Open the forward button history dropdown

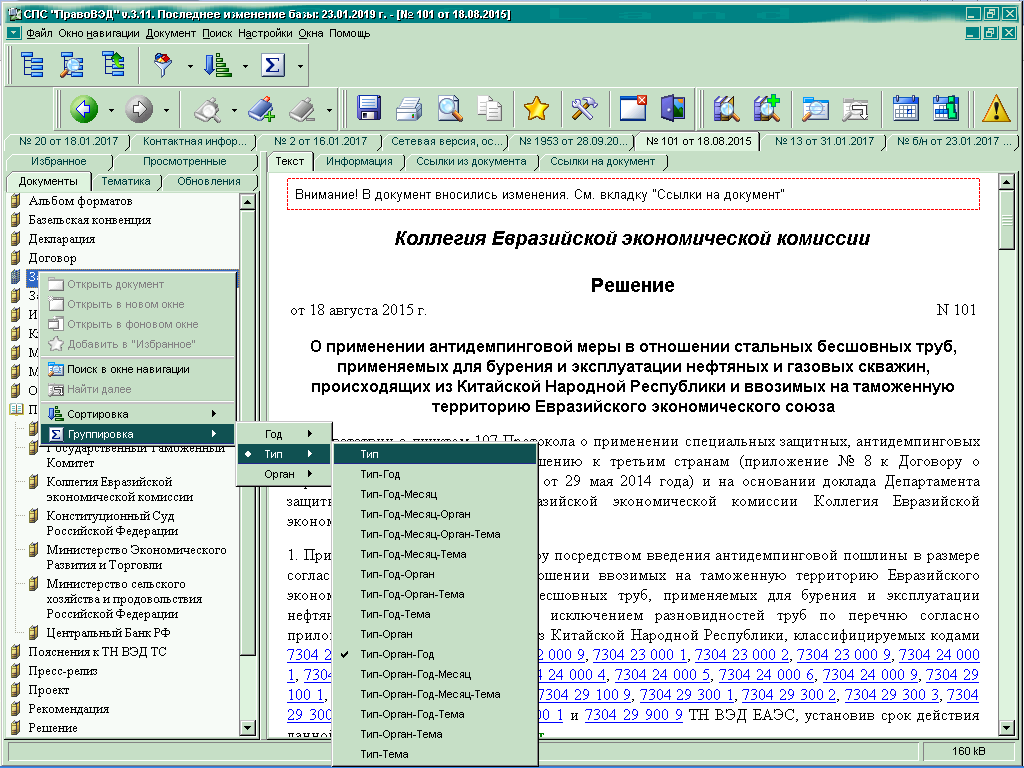coord(166,110)
